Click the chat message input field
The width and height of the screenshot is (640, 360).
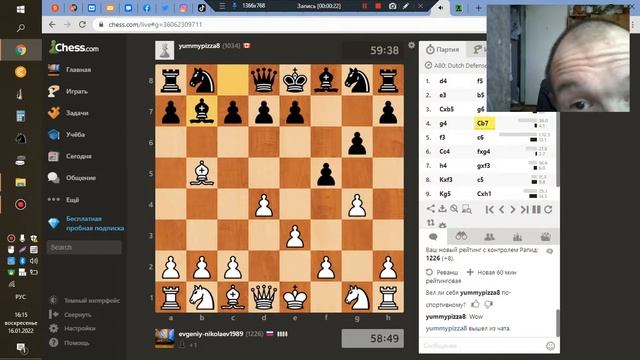pyautogui.click(x=482, y=346)
